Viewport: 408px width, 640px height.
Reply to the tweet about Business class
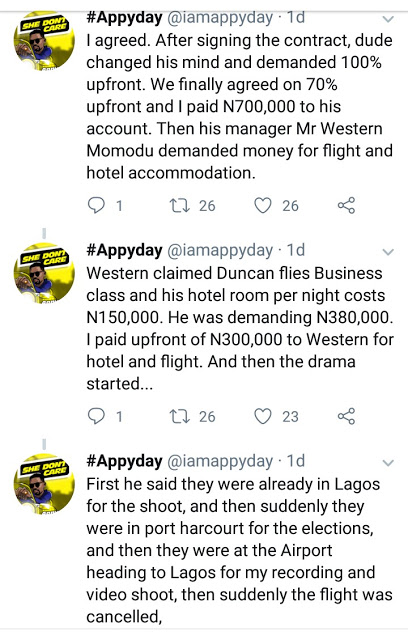(97, 416)
